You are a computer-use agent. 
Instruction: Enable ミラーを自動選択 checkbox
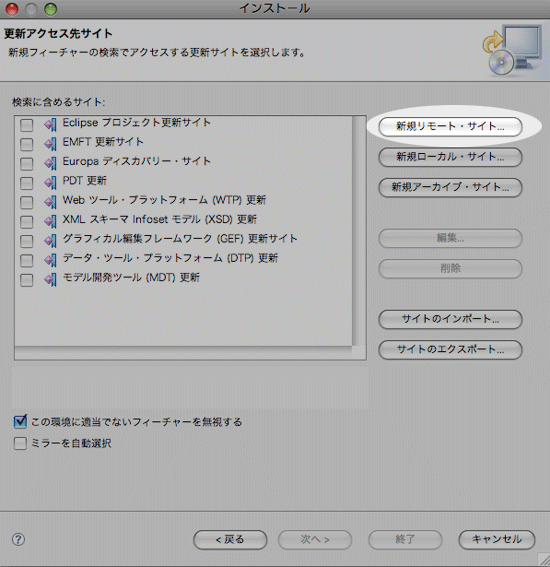[x=20, y=443]
